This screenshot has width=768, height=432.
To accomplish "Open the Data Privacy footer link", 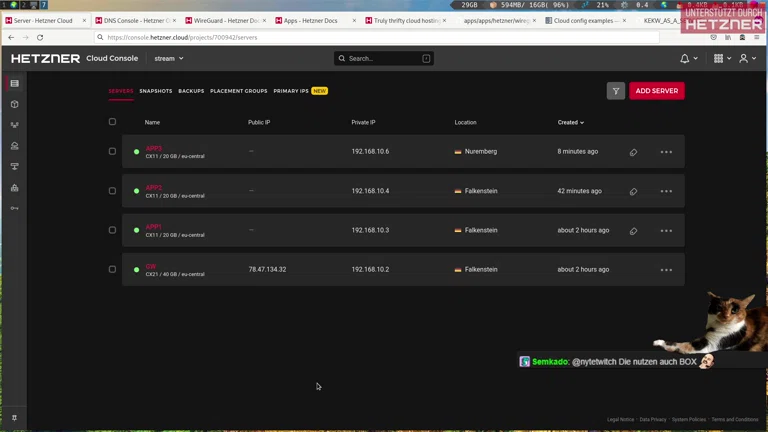I will (x=653, y=420).
